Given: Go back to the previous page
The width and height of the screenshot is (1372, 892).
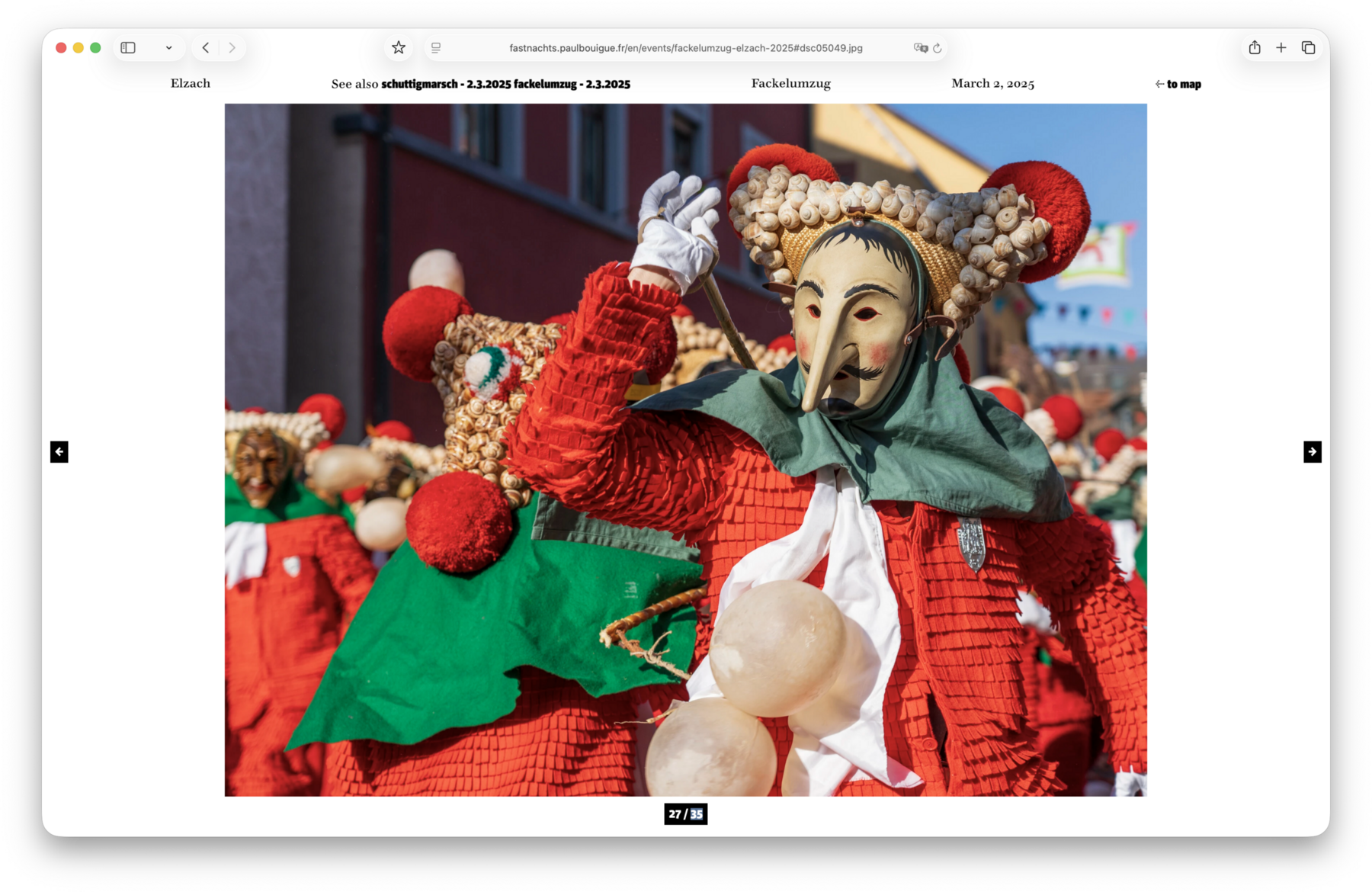Looking at the screenshot, I should [x=206, y=48].
